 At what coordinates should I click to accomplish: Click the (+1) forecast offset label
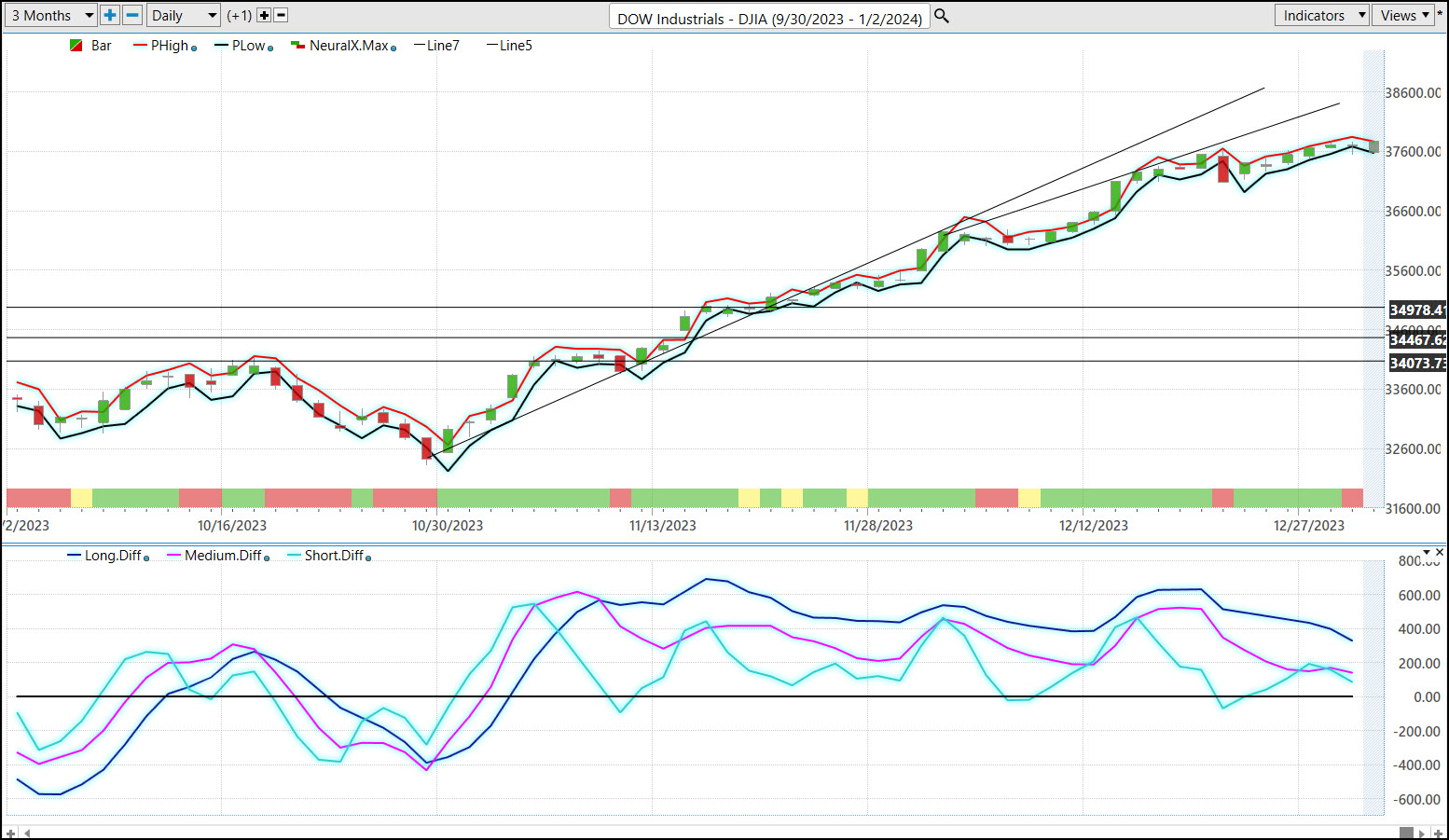240,16
